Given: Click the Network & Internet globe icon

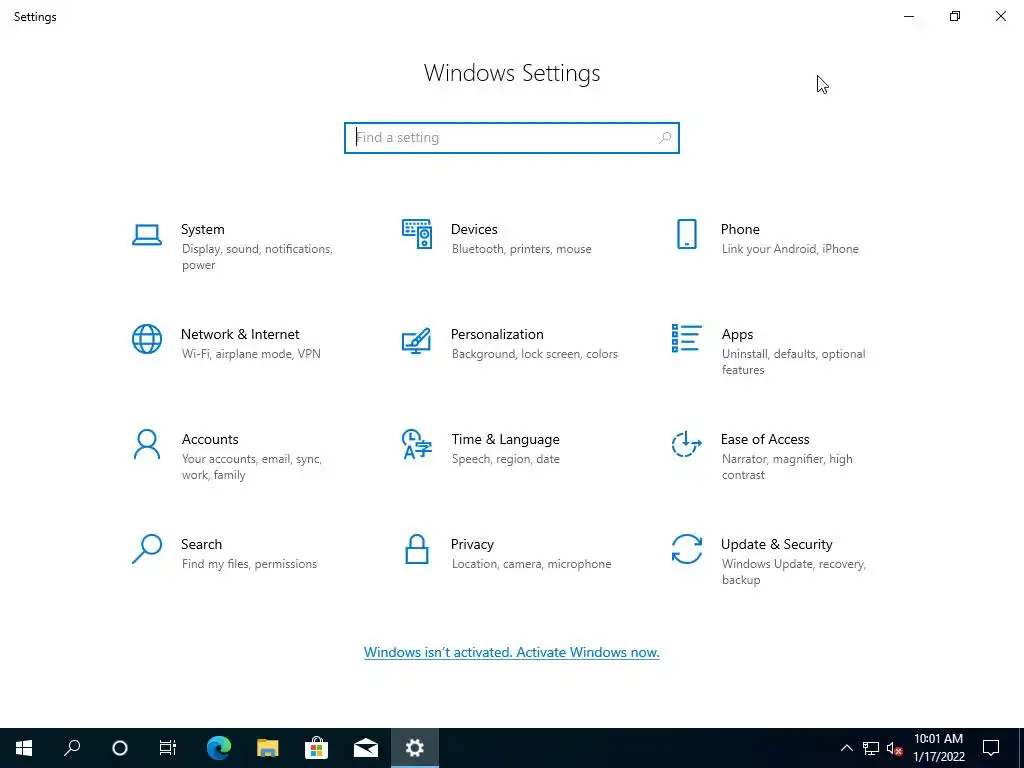Looking at the screenshot, I should pyautogui.click(x=147, y=339).
